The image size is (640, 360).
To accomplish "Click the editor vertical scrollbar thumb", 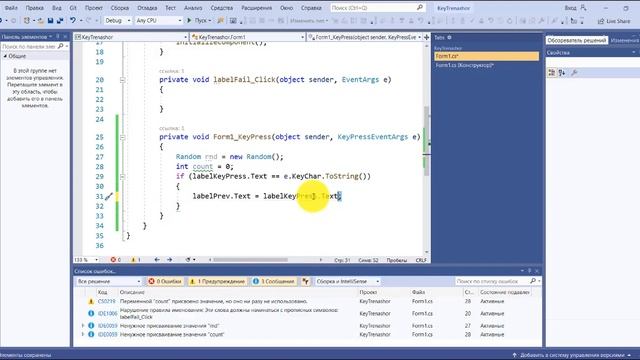I will pyautogui.click(x=427, y=141).
